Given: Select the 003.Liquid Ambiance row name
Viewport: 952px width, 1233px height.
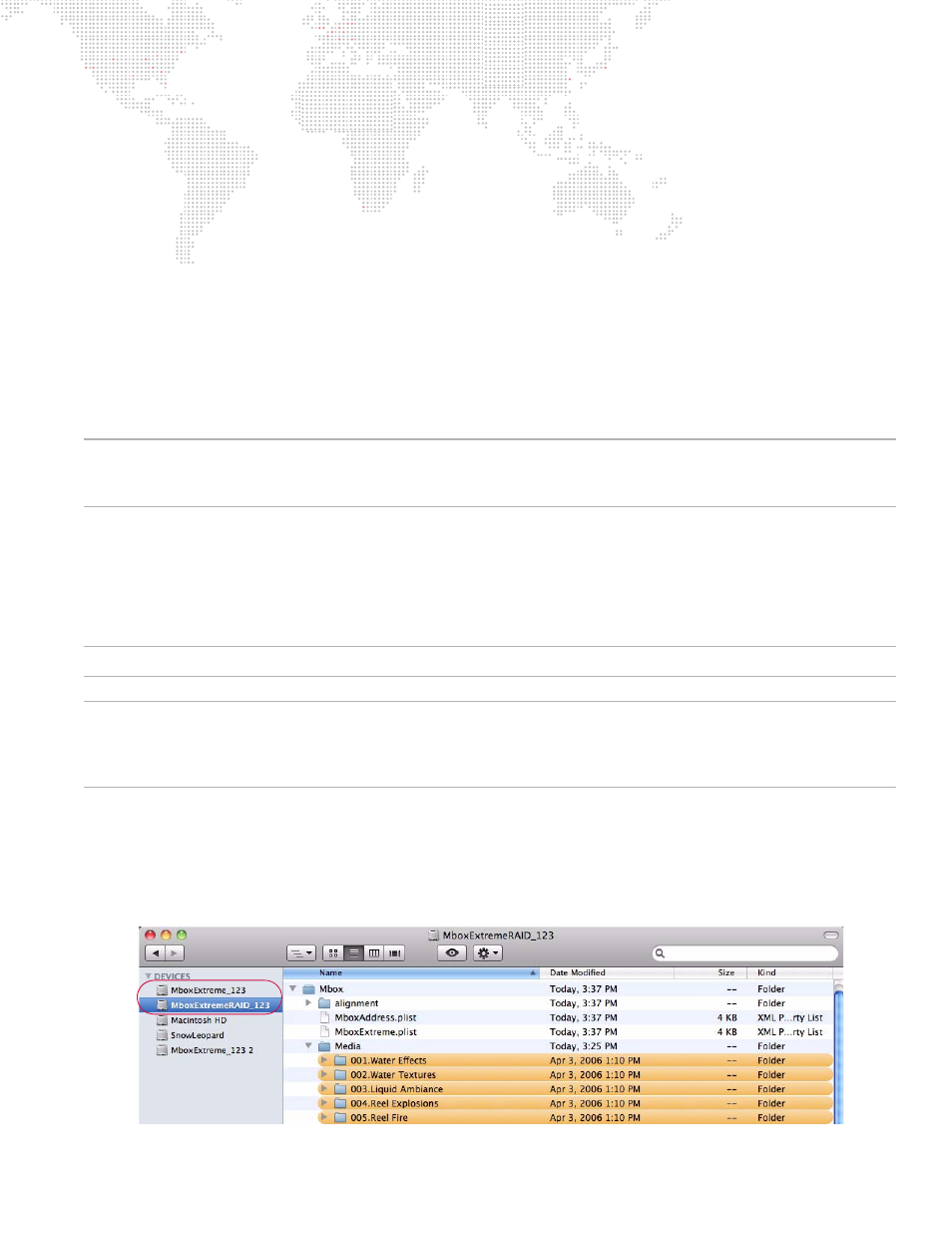Looking at the screenshot, I should pos(396,1089).
